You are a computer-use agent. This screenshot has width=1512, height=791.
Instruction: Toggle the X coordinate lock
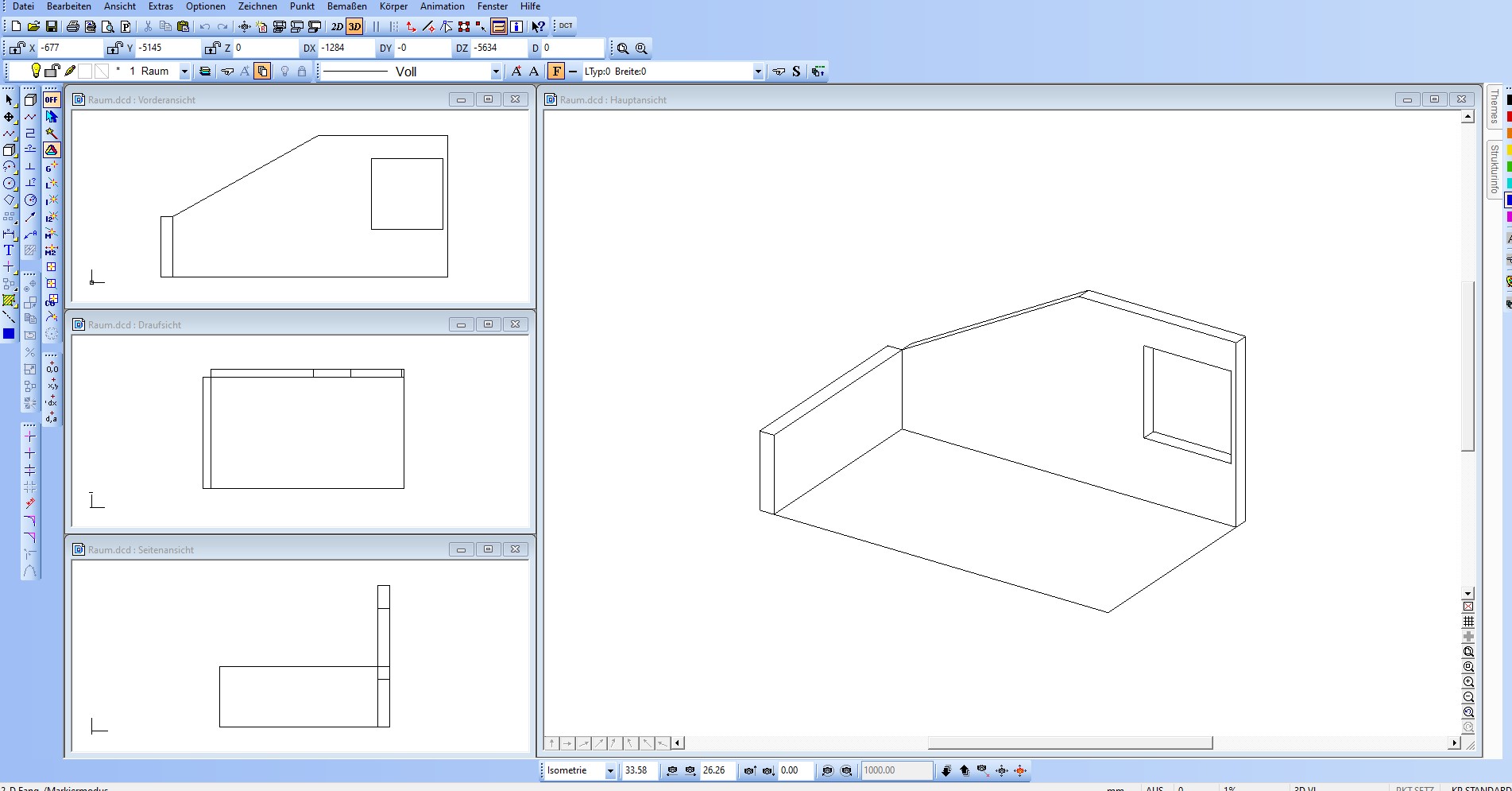(17, 48)
